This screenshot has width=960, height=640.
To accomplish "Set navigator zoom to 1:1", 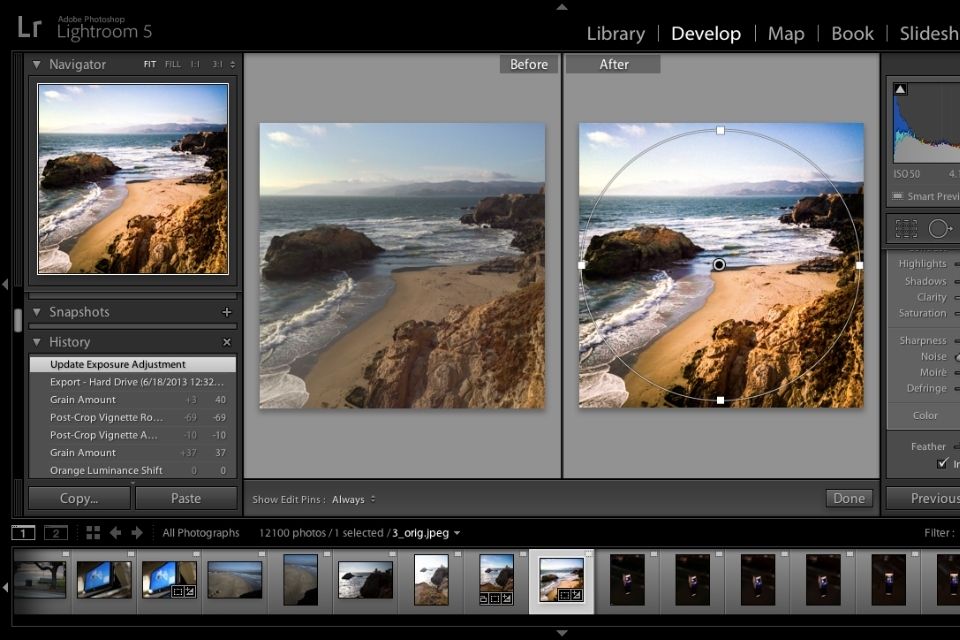I will pos(195,64).
